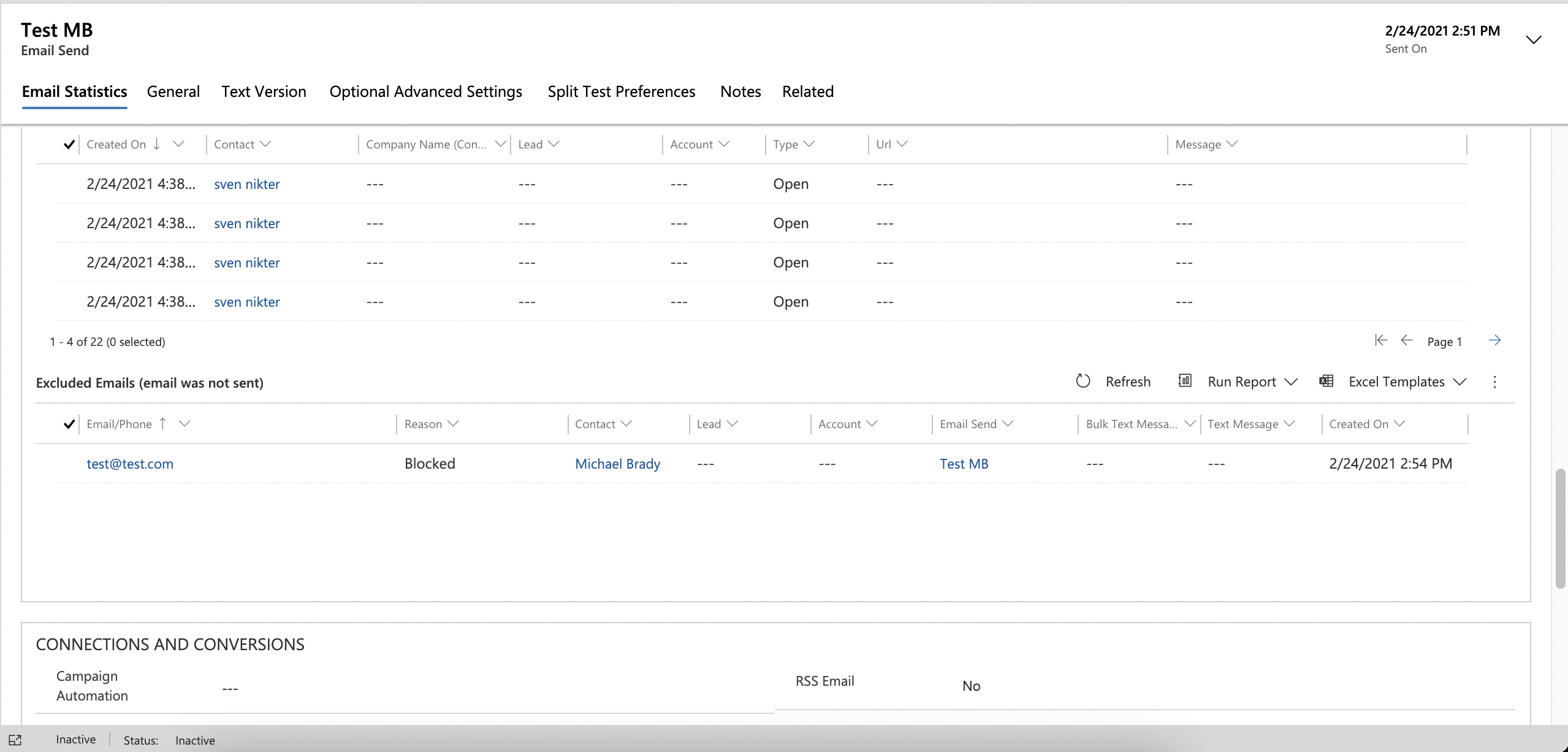This screenshot has height=752, width=1568.
Task: Open the Company Name column dropdown
Action: pos(500,144)
